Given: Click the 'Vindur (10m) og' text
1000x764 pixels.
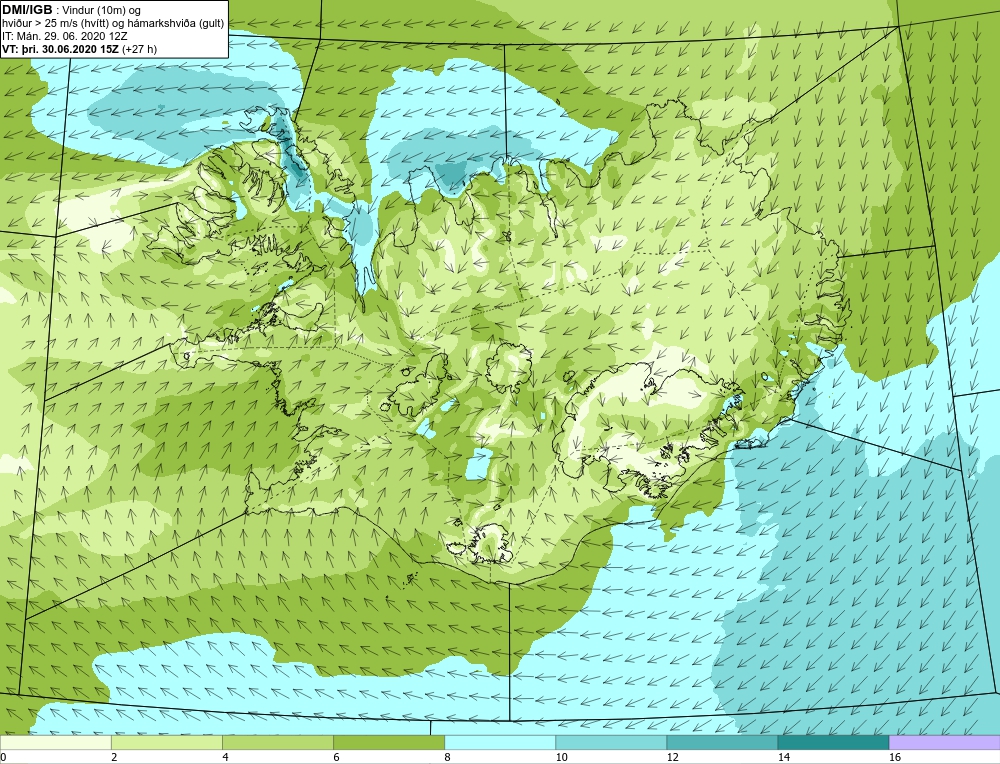Looking at the screenshot, I should click(x=103, y=10).
